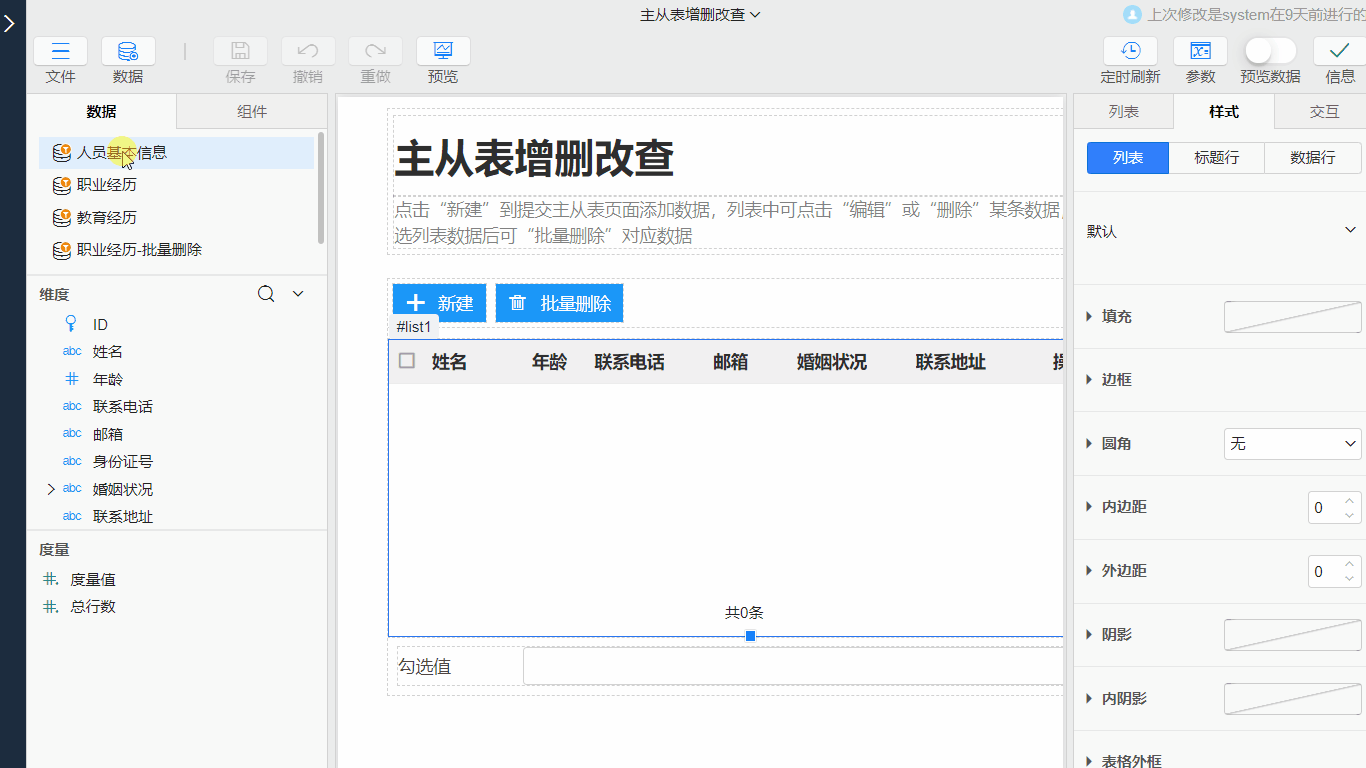
Task: Click the 撤销 undo icon
Action: click(308, 51)
